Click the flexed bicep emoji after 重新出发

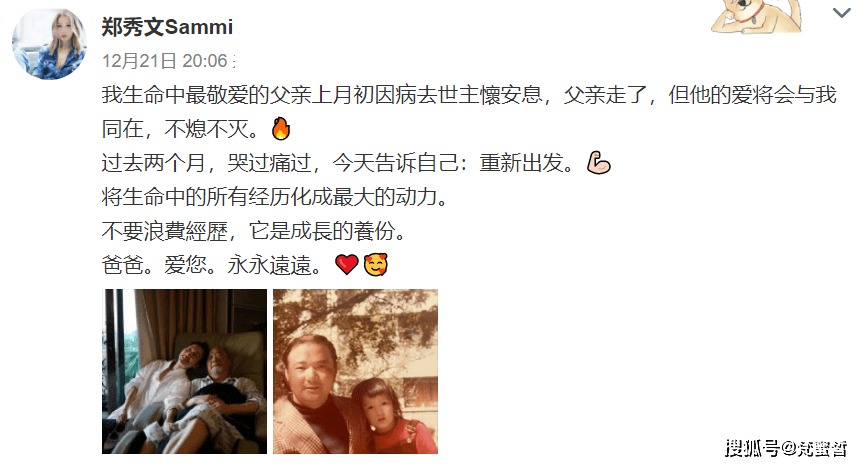[598, 163]
